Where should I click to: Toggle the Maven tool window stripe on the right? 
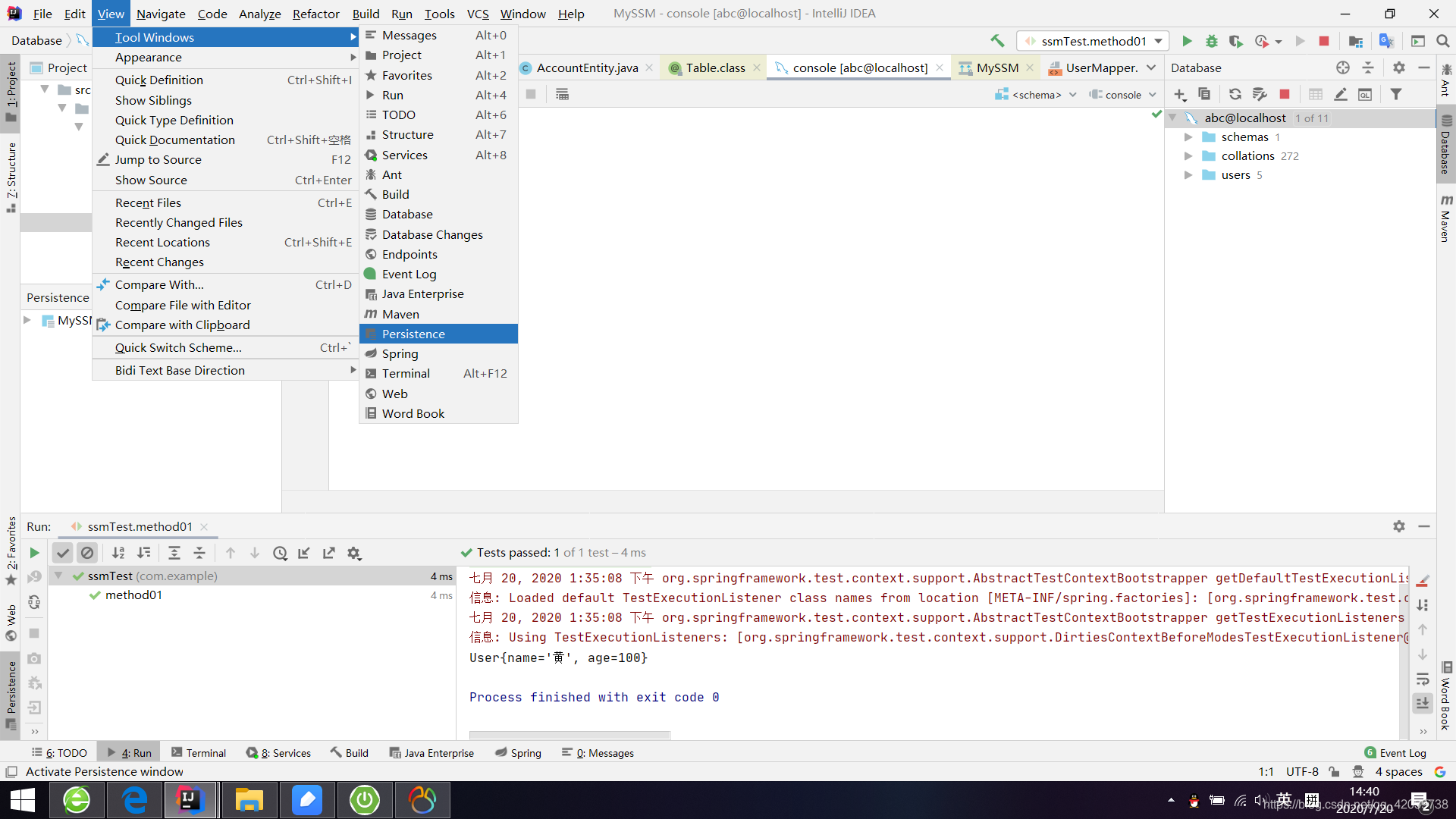[1445, 218]
